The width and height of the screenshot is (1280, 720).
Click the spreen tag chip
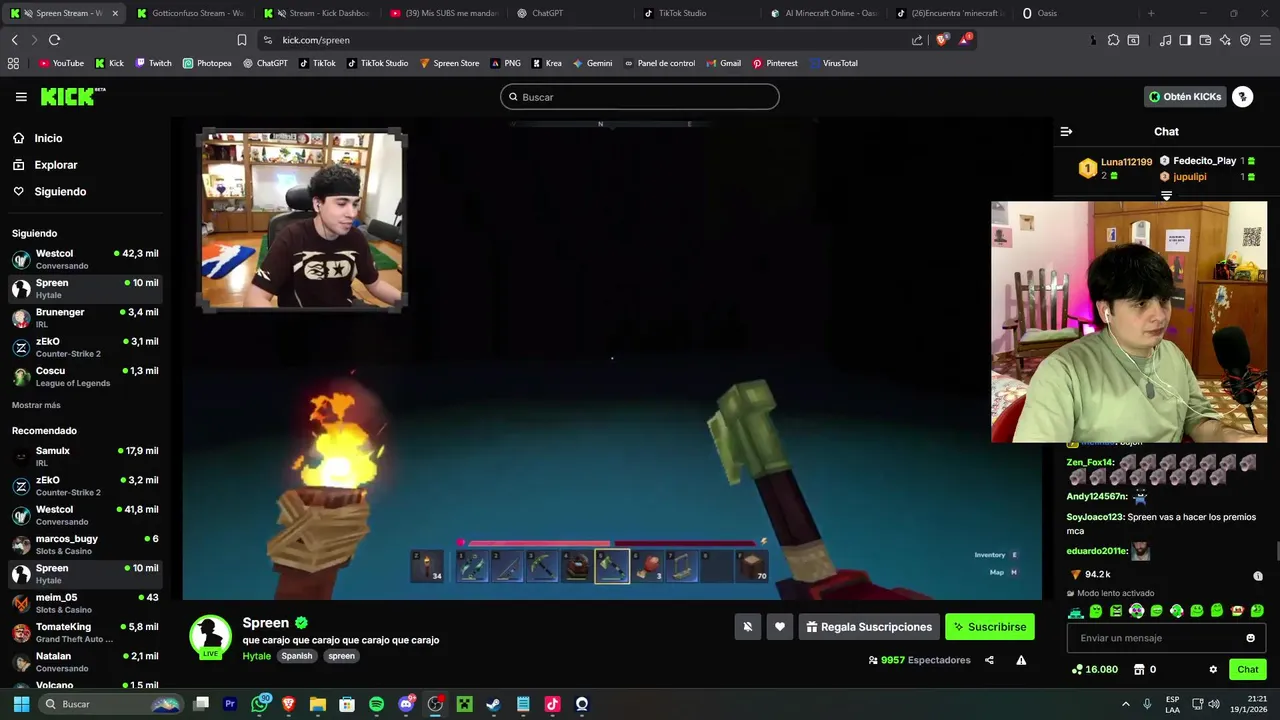coord(342,656)
